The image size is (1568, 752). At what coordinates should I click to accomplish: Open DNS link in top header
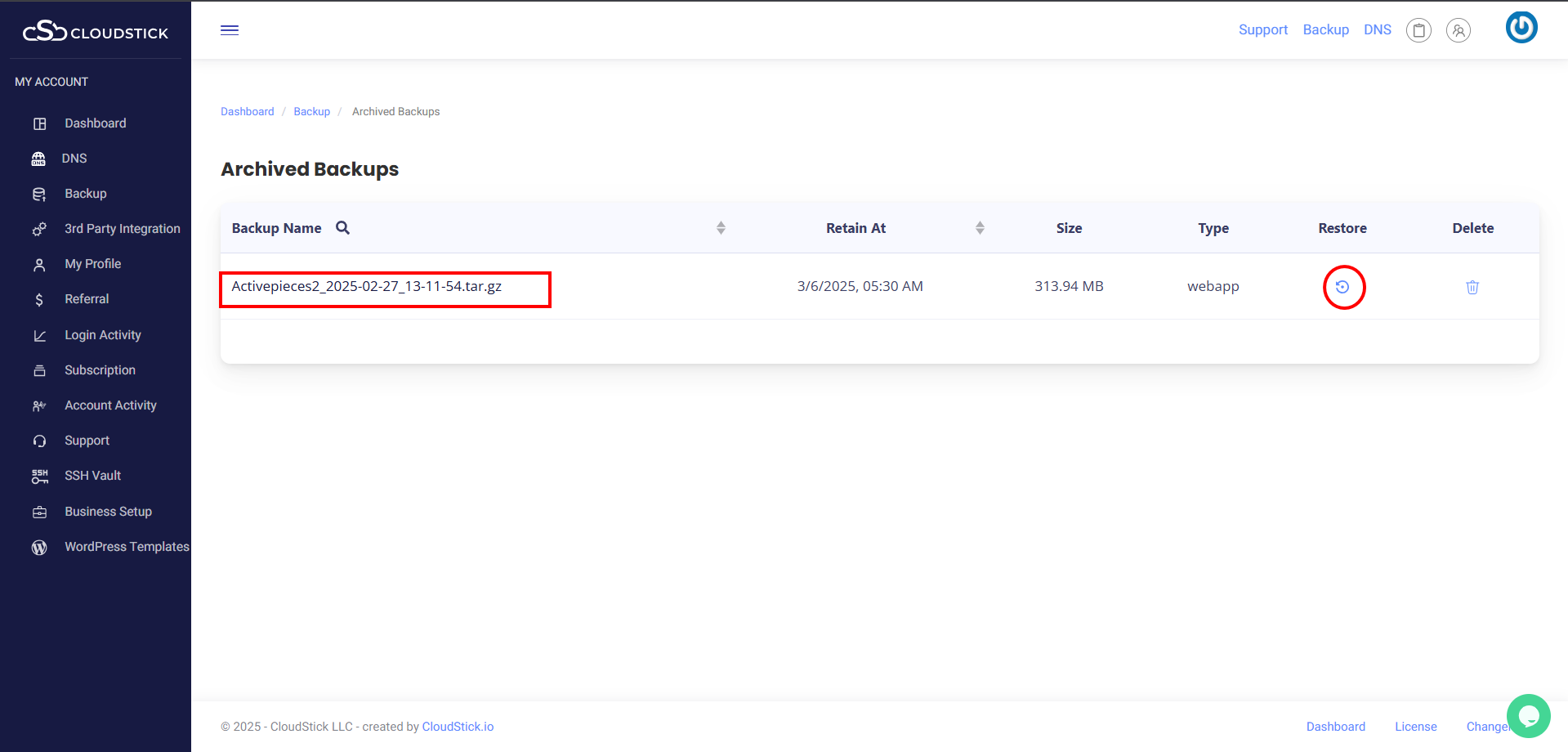[1377, 30]
